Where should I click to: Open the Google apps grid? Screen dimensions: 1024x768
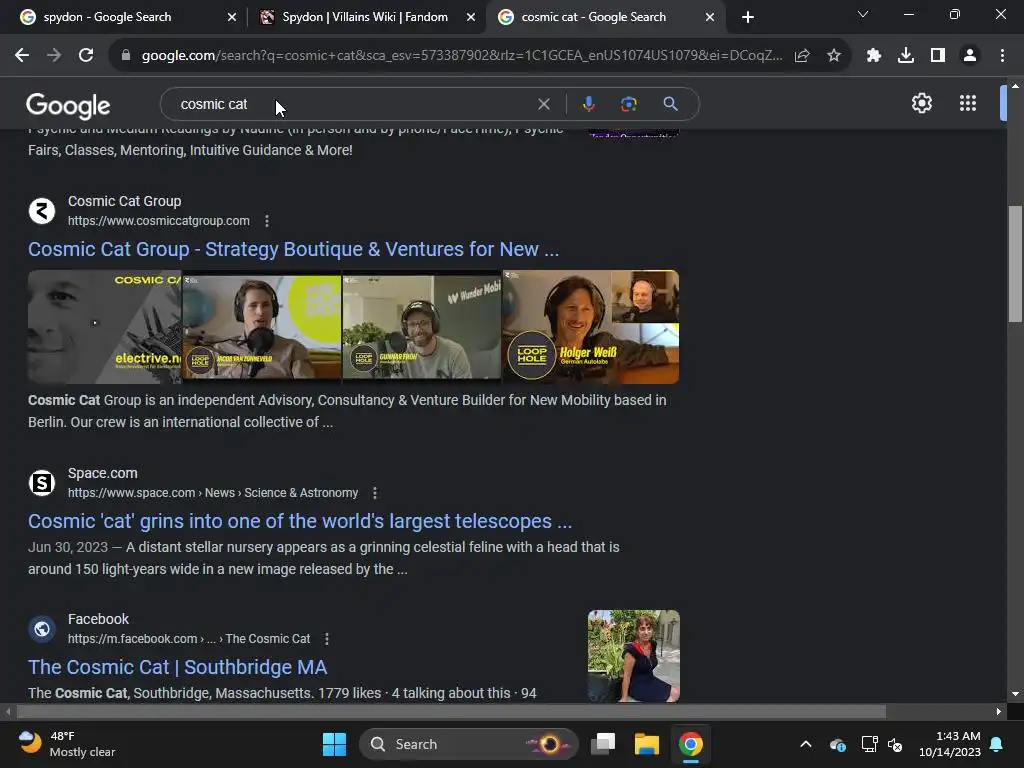click(x=968, y=103)
